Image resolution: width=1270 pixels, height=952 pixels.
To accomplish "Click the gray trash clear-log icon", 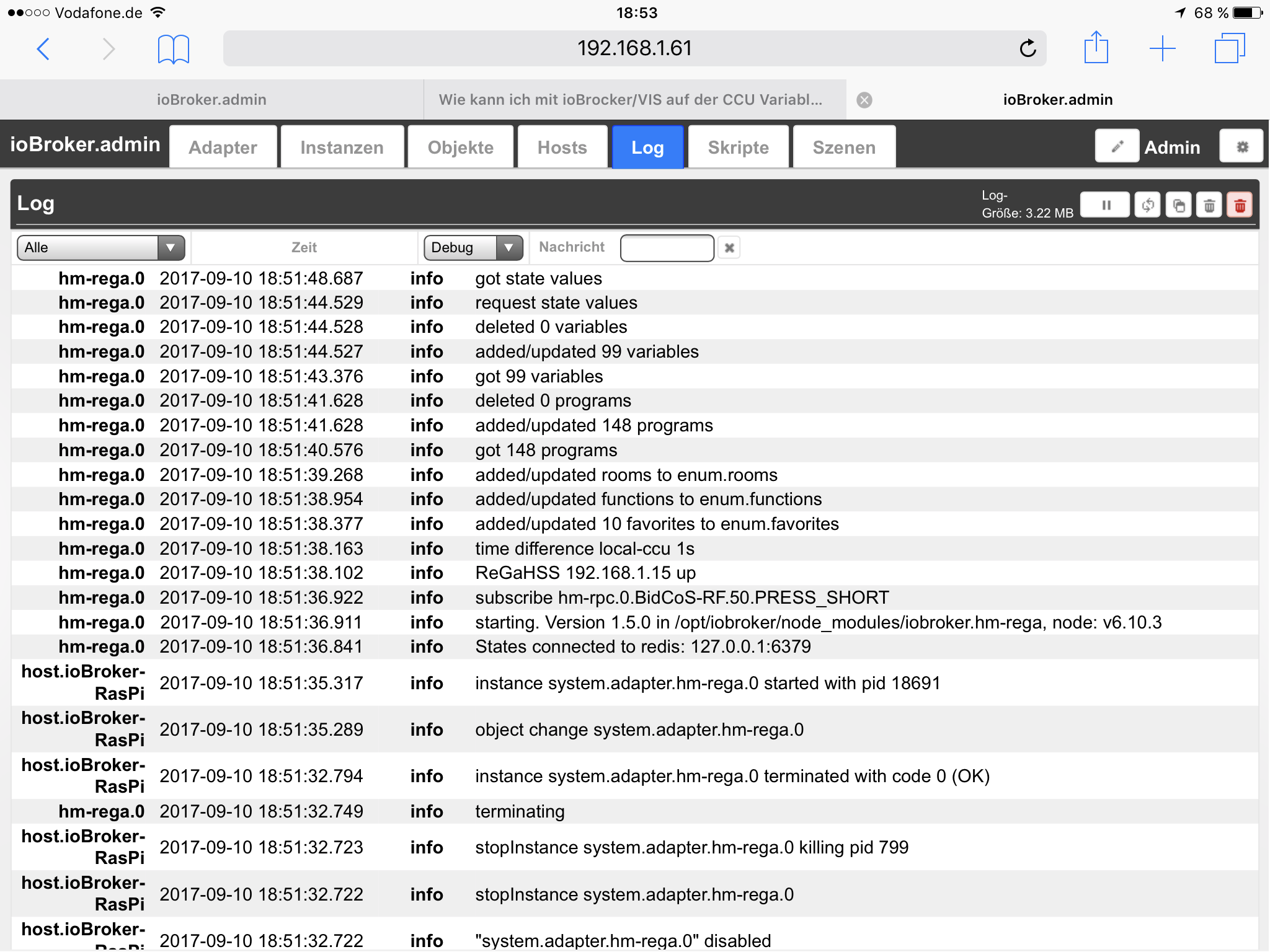I will [x=1209, y=205].
